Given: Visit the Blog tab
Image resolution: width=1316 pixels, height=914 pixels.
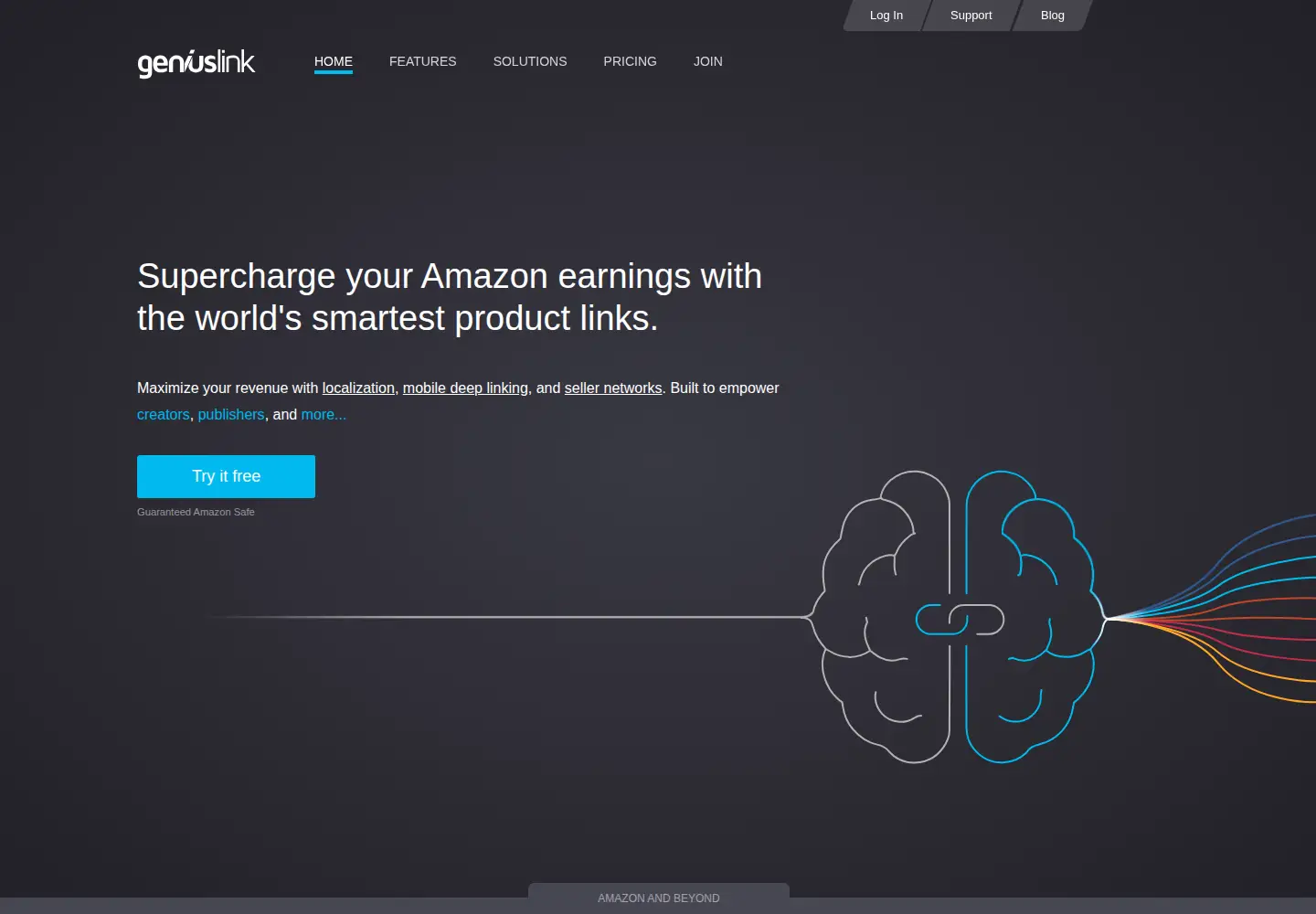Looking at the screenshot, I should 1053,16.
